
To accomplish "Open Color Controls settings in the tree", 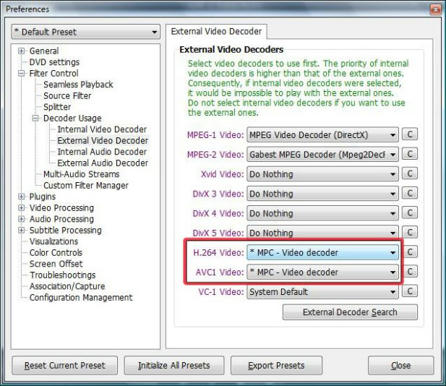I will 56,253.
